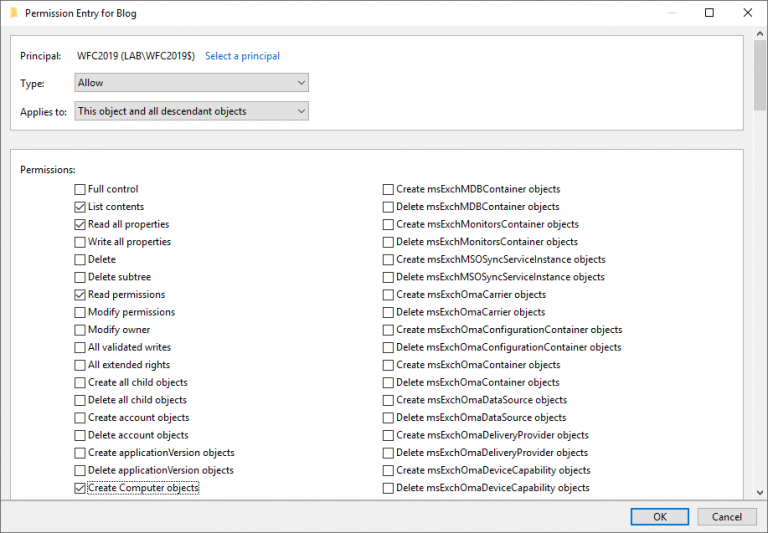Viewport: 768px width, 533px height.
Task: Enable Create msExchMDBContainer objects checkbox
Action: click(x=388, y=189)
